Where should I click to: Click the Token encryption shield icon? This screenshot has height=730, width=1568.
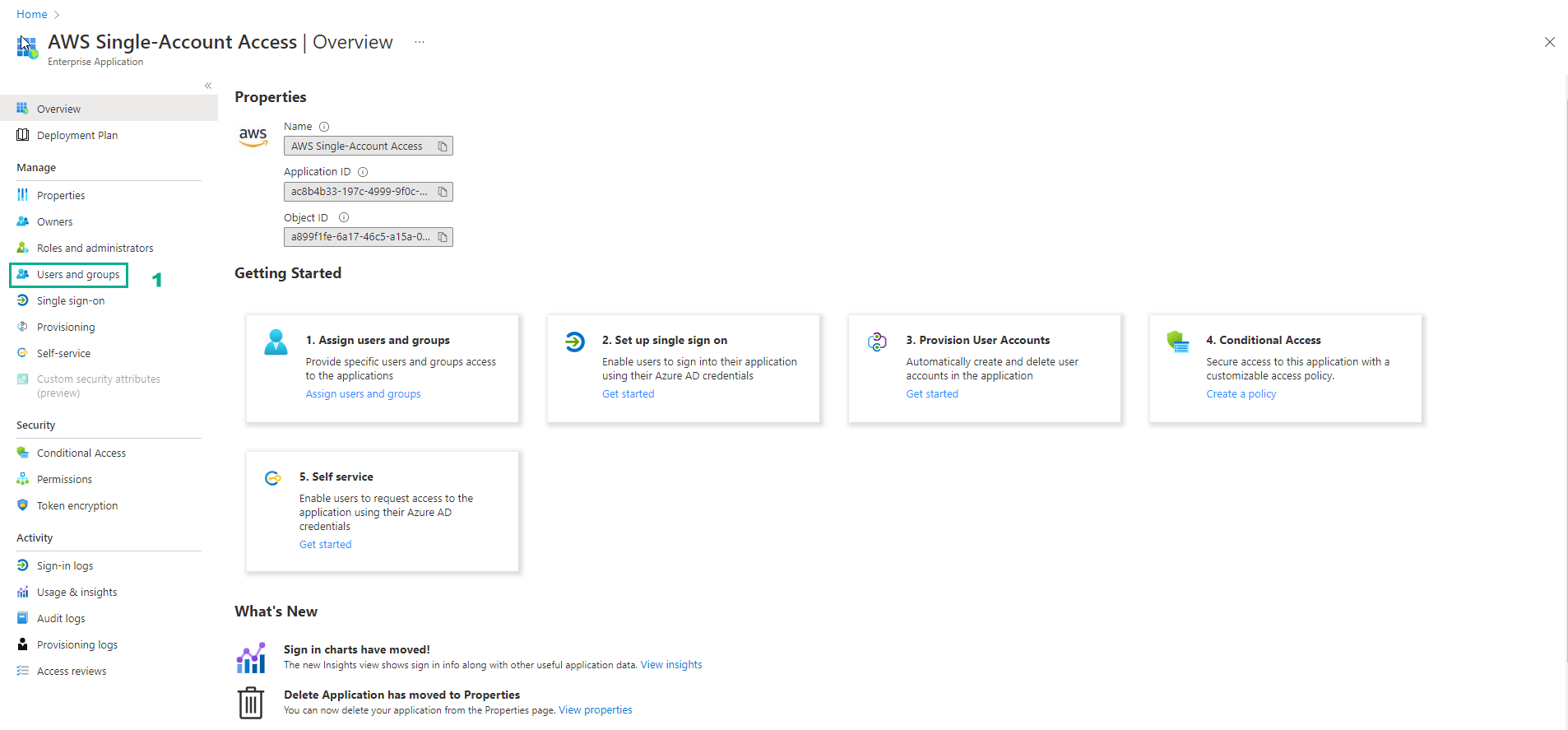[22, 505]
